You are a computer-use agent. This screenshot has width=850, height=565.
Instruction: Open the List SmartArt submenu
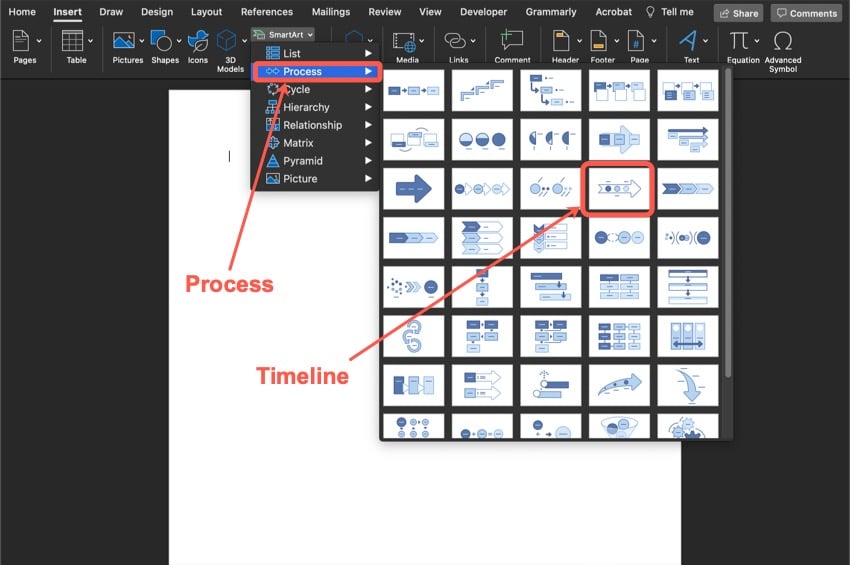pyautogui.click(x=316, y=54)
